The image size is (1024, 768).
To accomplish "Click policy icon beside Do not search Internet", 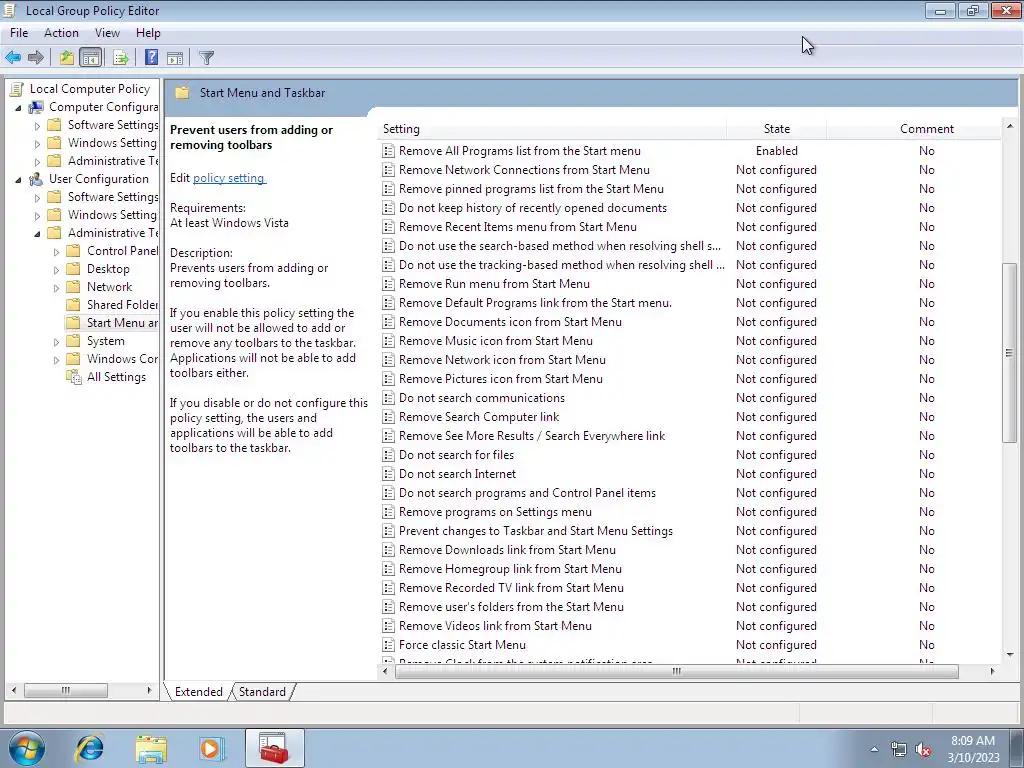I will click(389, 474).
